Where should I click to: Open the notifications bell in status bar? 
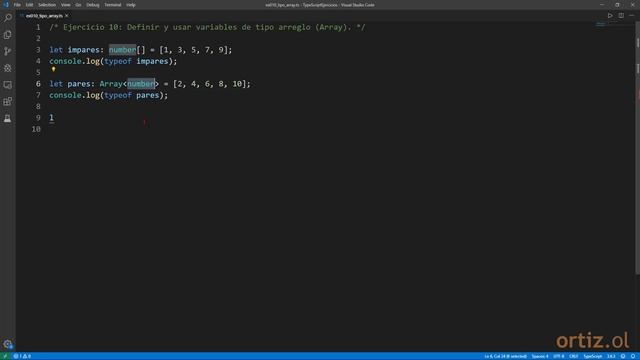click(x=633, y=356)
